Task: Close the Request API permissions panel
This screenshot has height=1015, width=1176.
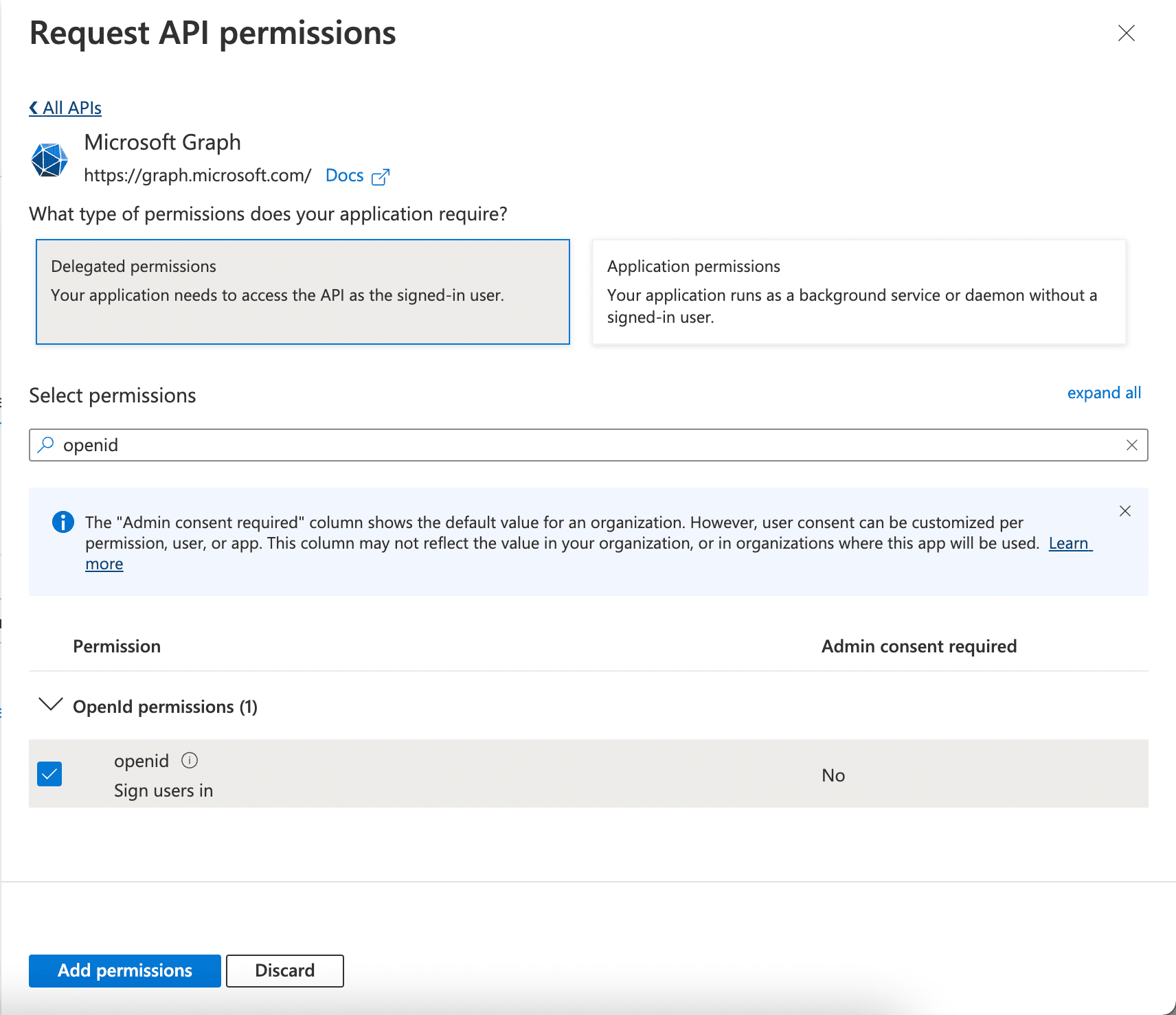Action: [1126, 33]
